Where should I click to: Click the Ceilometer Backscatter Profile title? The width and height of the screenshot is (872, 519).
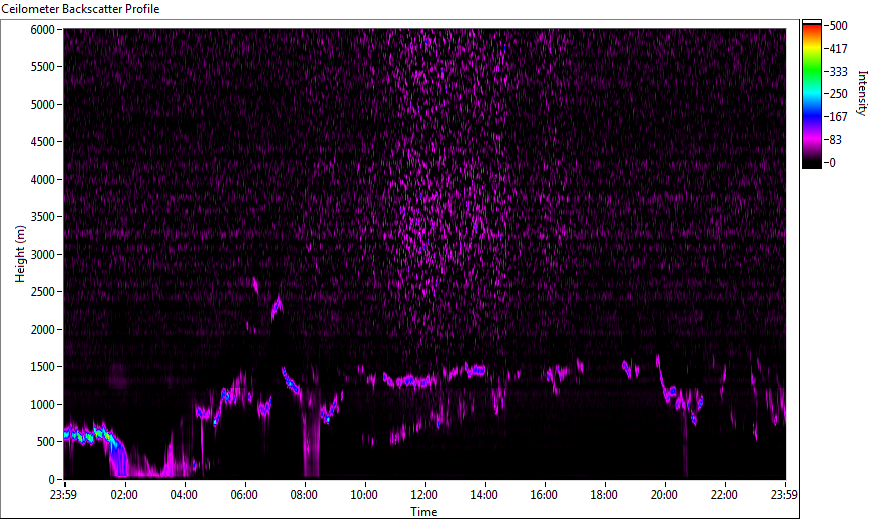point(80,9)
